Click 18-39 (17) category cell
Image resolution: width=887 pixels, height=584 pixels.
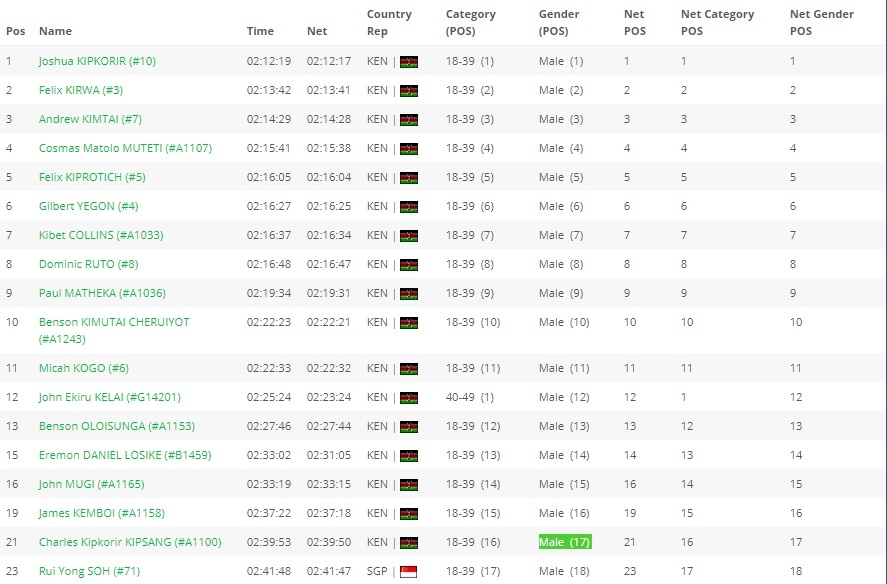473,571
